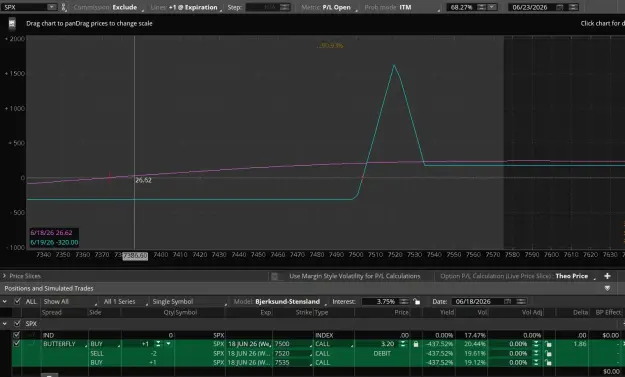Viewport: 625px width, 377px height.
Task: Click the Yield column header
Action: click(x=447, y=312)
